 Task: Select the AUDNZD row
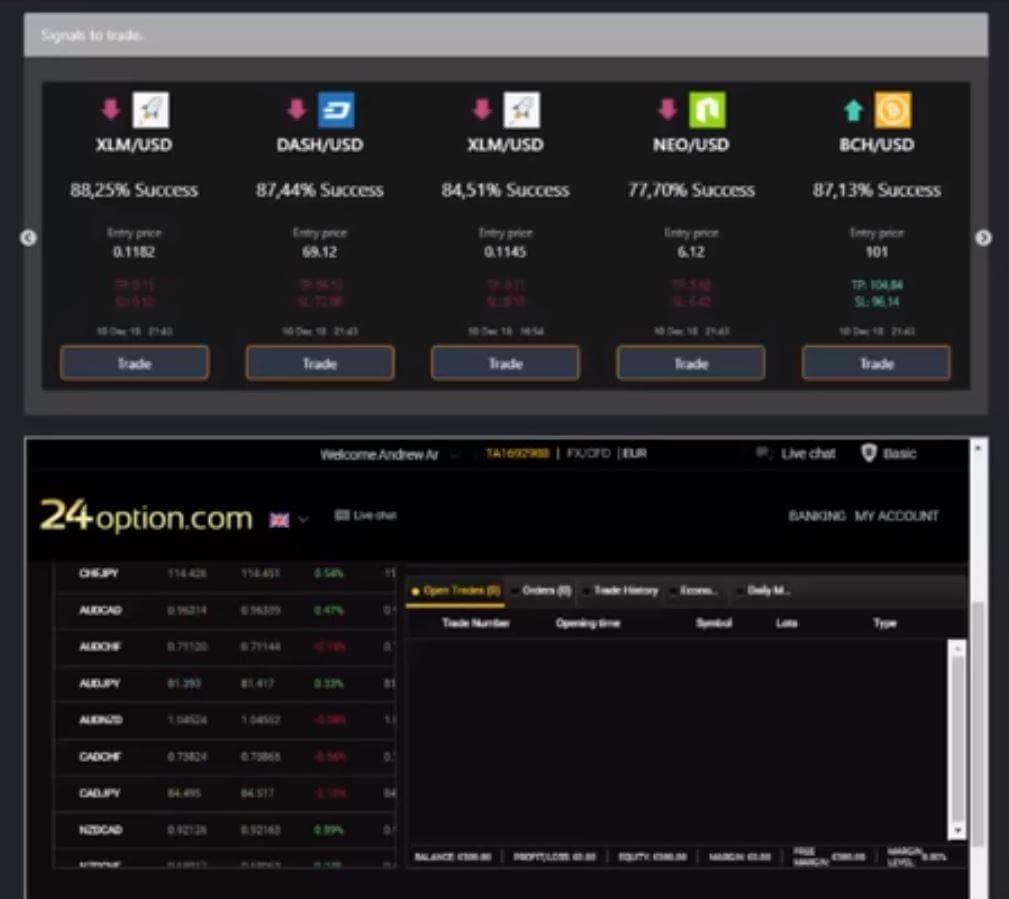[225, 720]
